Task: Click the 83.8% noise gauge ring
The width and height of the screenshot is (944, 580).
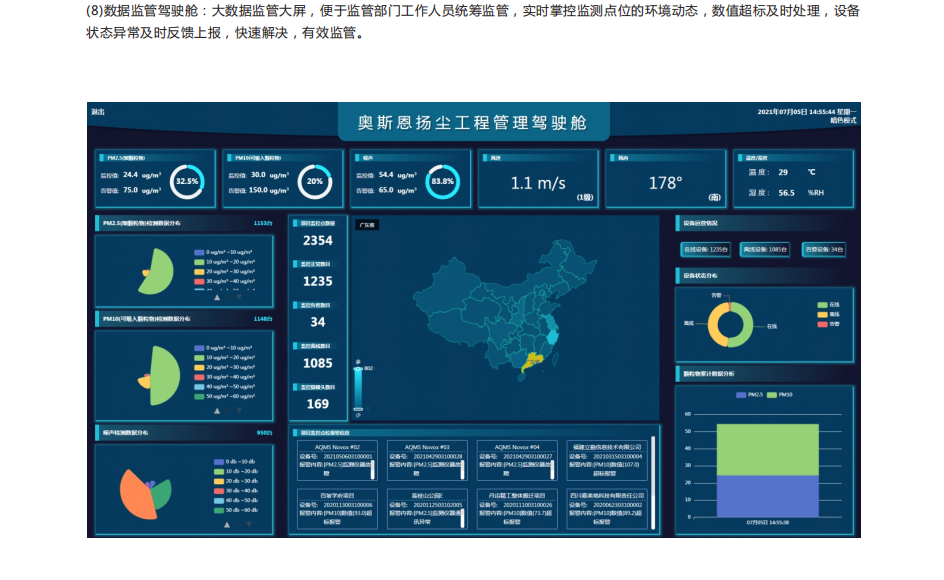Action: click(442, 181)
